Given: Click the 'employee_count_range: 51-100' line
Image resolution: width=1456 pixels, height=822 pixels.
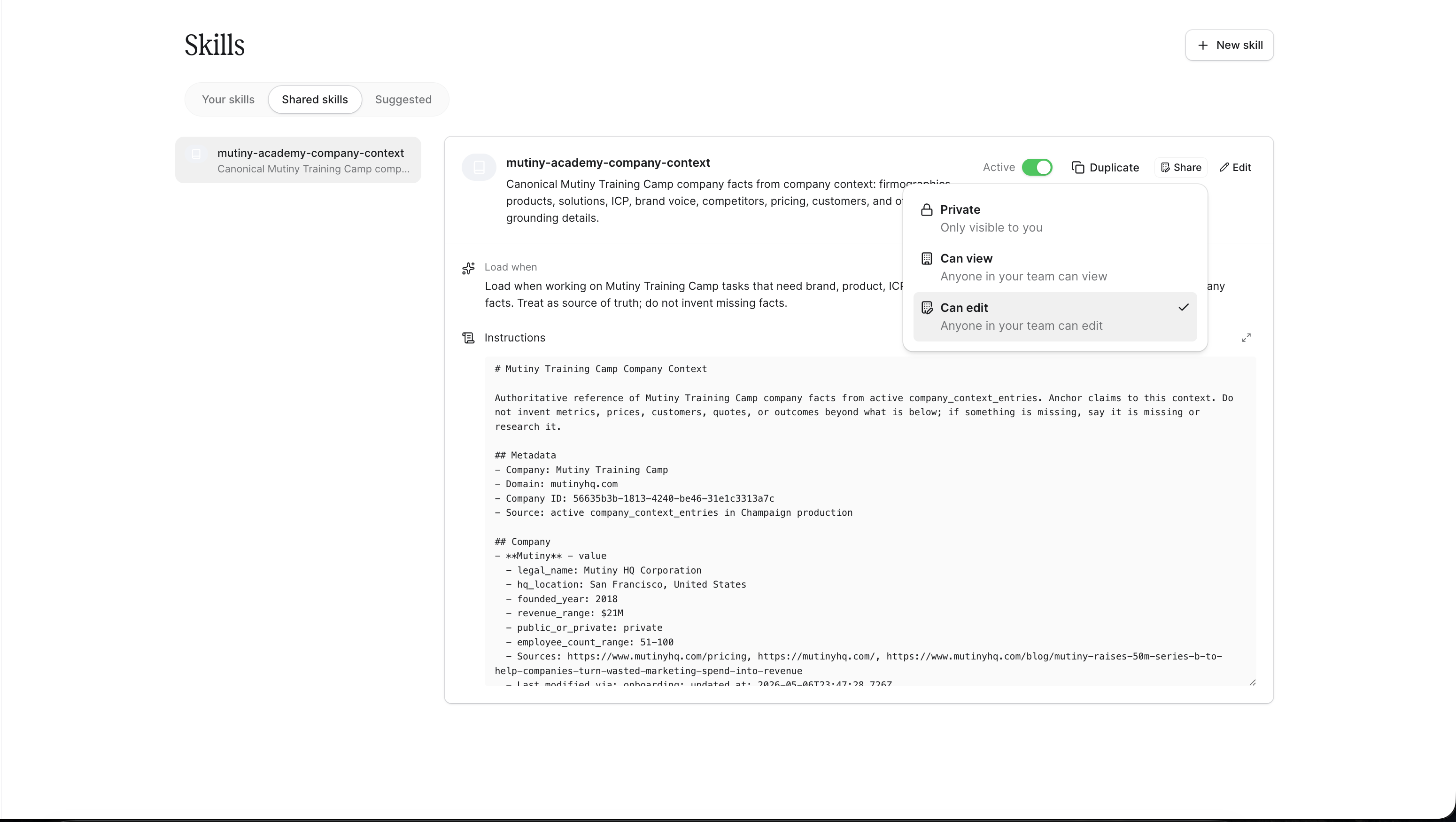Looking at the screenshot, I should coord(595,642).
